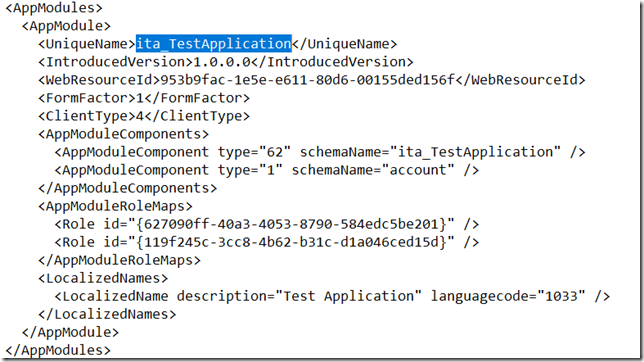Click the closing </UniqueName> tag

click(345, 44)
